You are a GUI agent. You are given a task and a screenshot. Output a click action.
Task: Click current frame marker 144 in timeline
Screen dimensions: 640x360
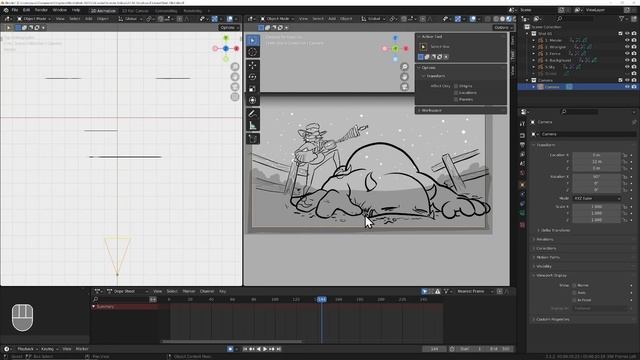322,299
